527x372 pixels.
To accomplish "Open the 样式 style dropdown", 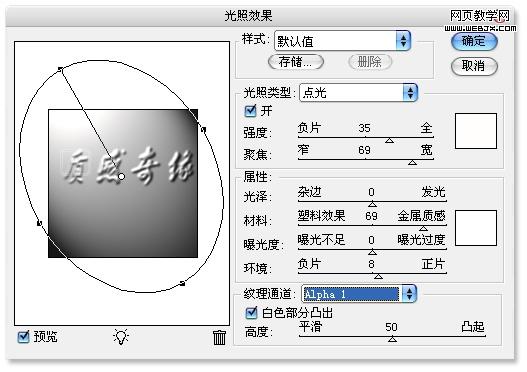I will (x=342, y=41).
